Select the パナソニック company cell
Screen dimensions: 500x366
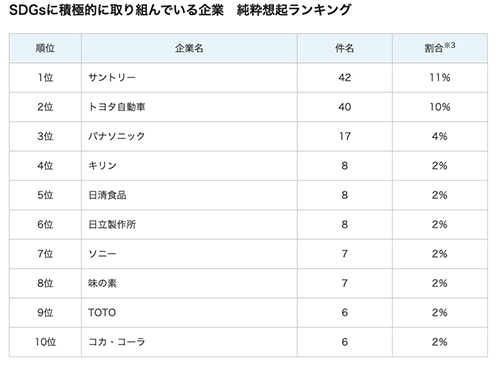pyautogui.click(x=189, y=136)
